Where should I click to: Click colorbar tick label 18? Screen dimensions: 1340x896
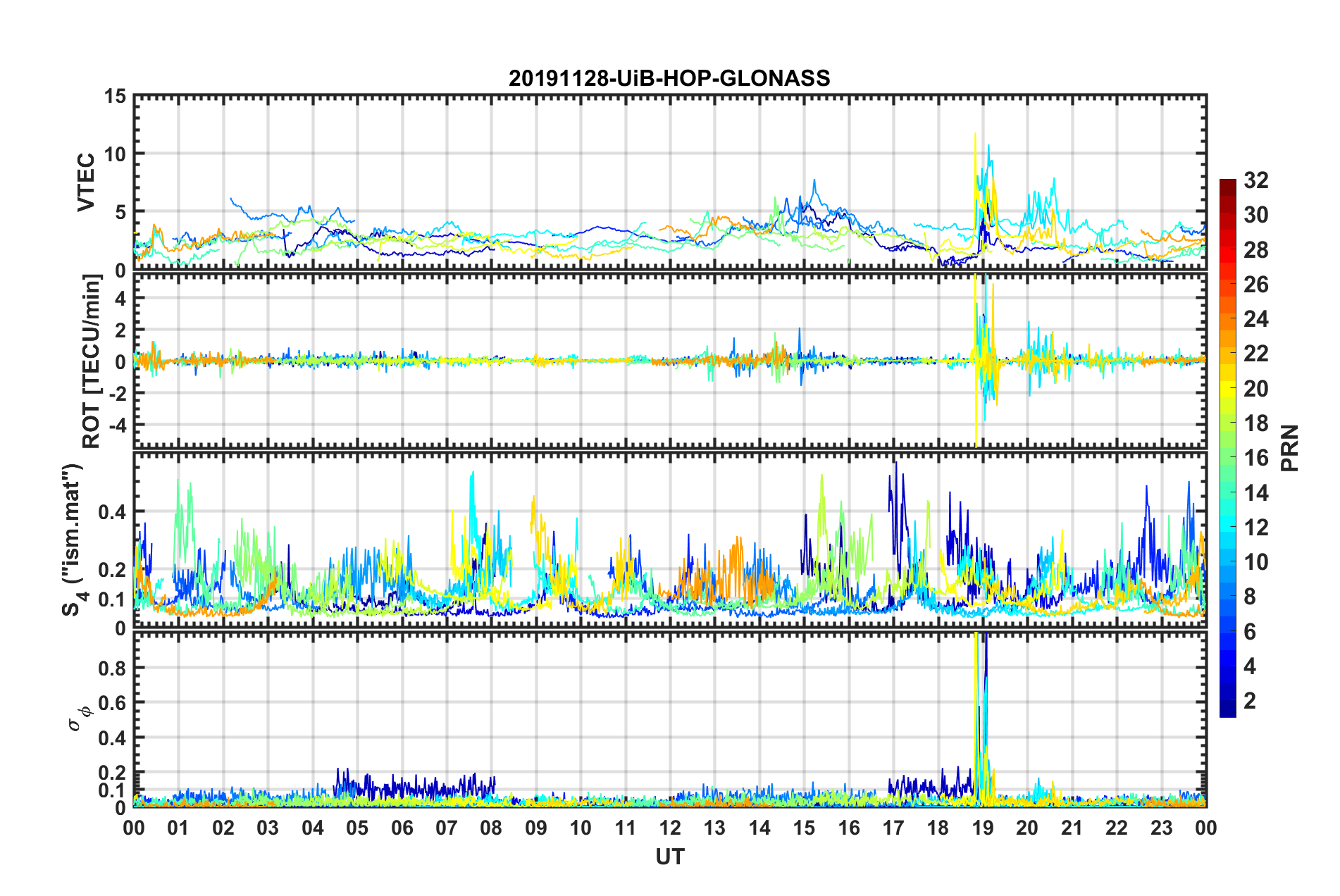(x=1256, y=423)
